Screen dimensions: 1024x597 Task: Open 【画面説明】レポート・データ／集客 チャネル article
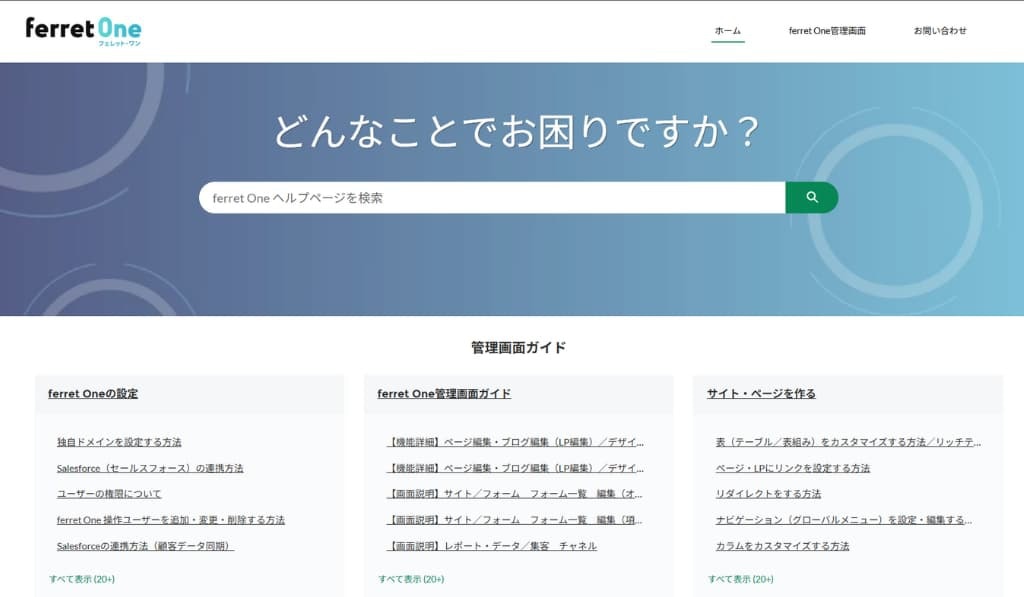pyautogui.click(x=492, y=546)
